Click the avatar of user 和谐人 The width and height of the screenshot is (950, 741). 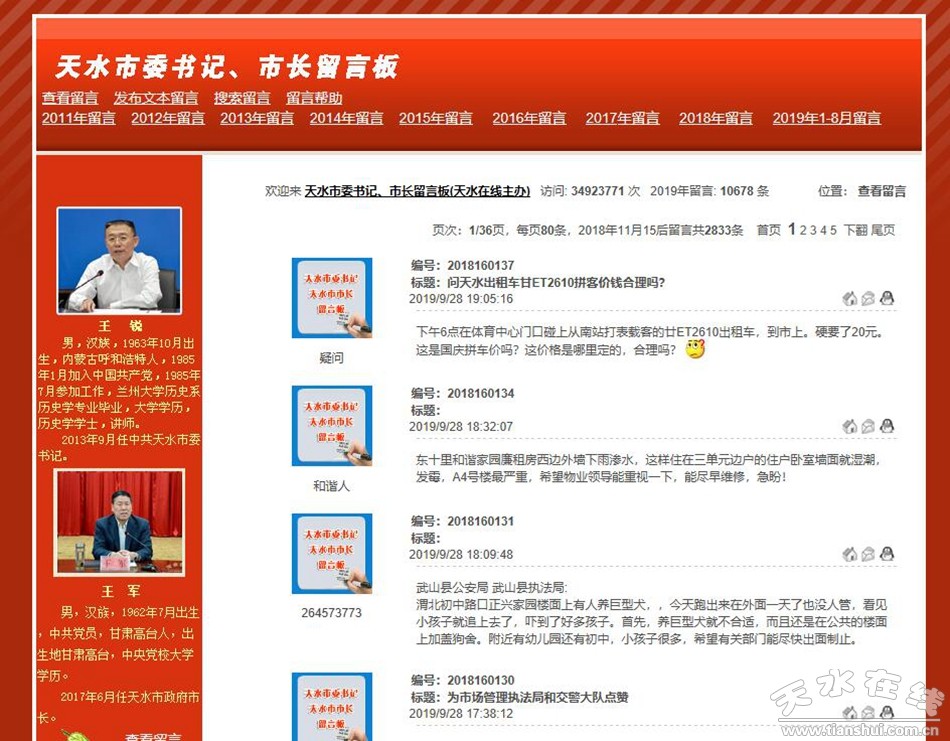(x=331, y=426)
